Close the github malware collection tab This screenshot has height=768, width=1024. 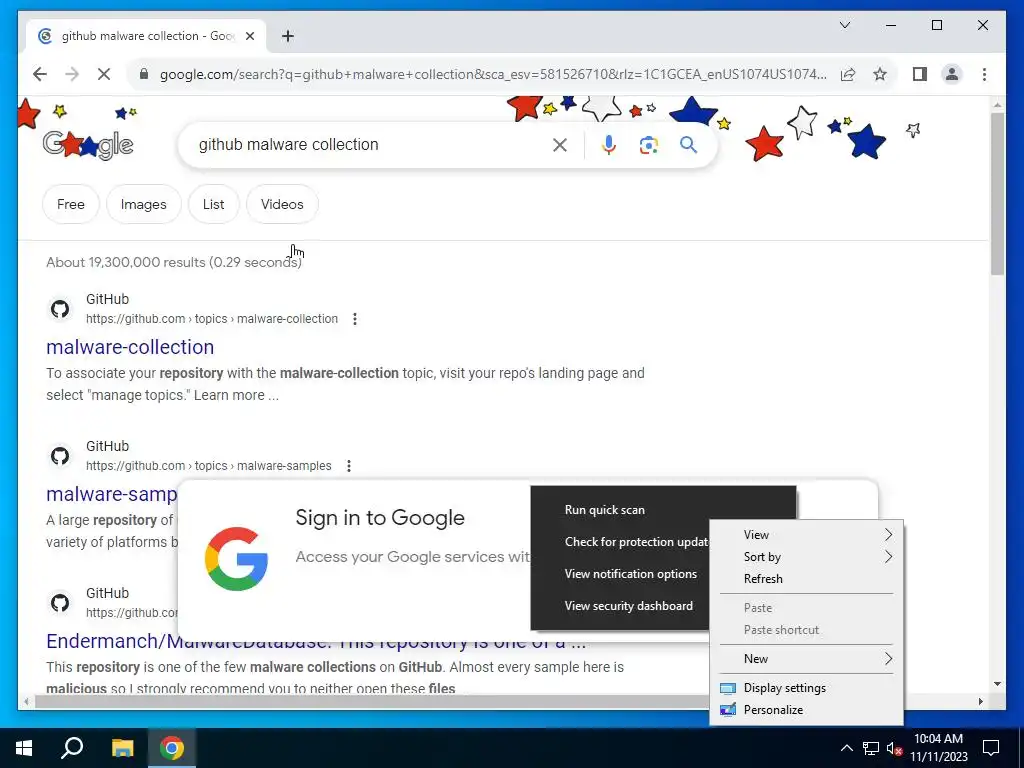coord(249,37)
